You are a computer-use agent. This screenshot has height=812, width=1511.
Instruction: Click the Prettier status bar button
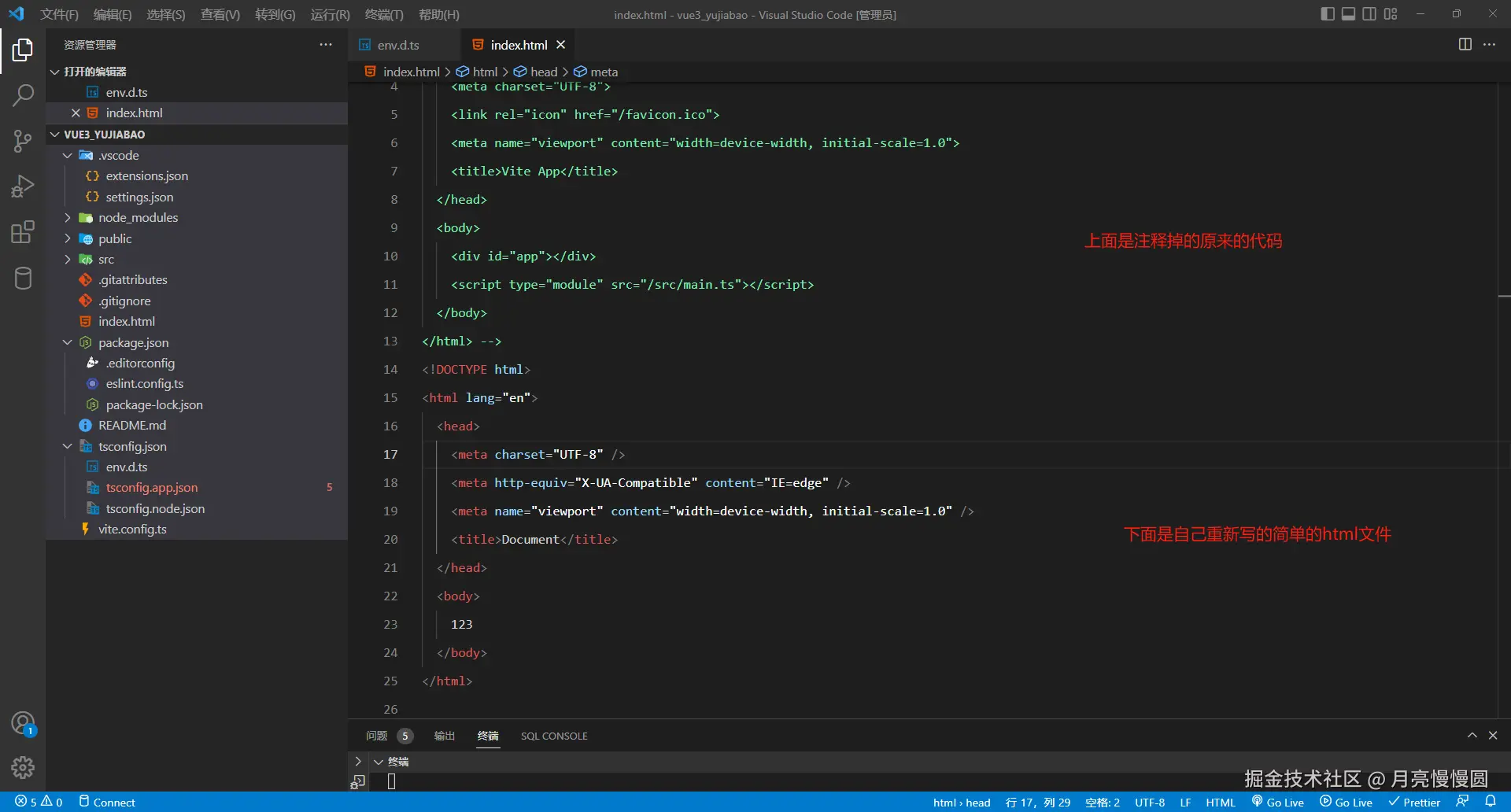pos(1414,803)
